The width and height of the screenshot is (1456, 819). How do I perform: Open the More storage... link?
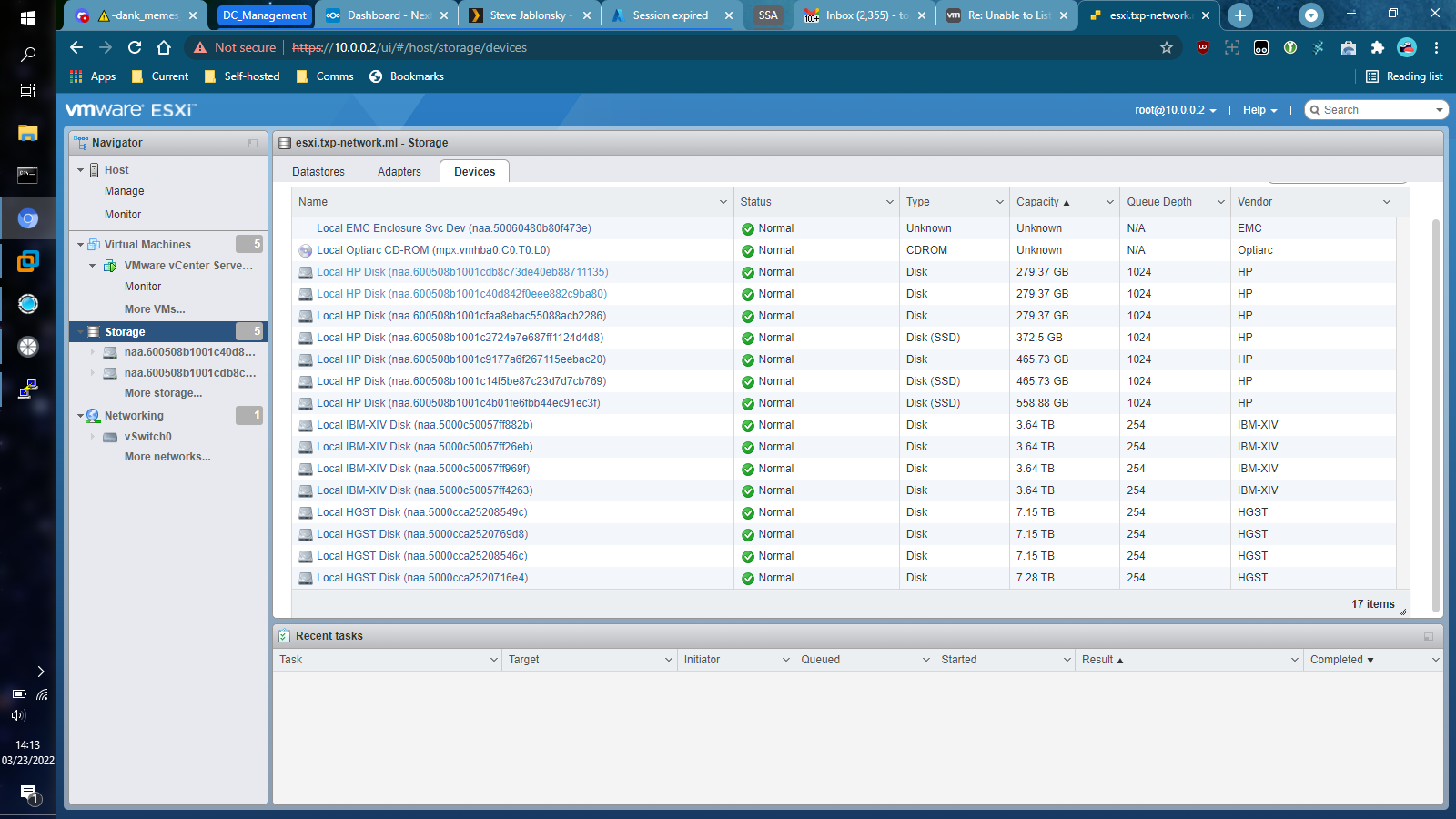[163, 392]
